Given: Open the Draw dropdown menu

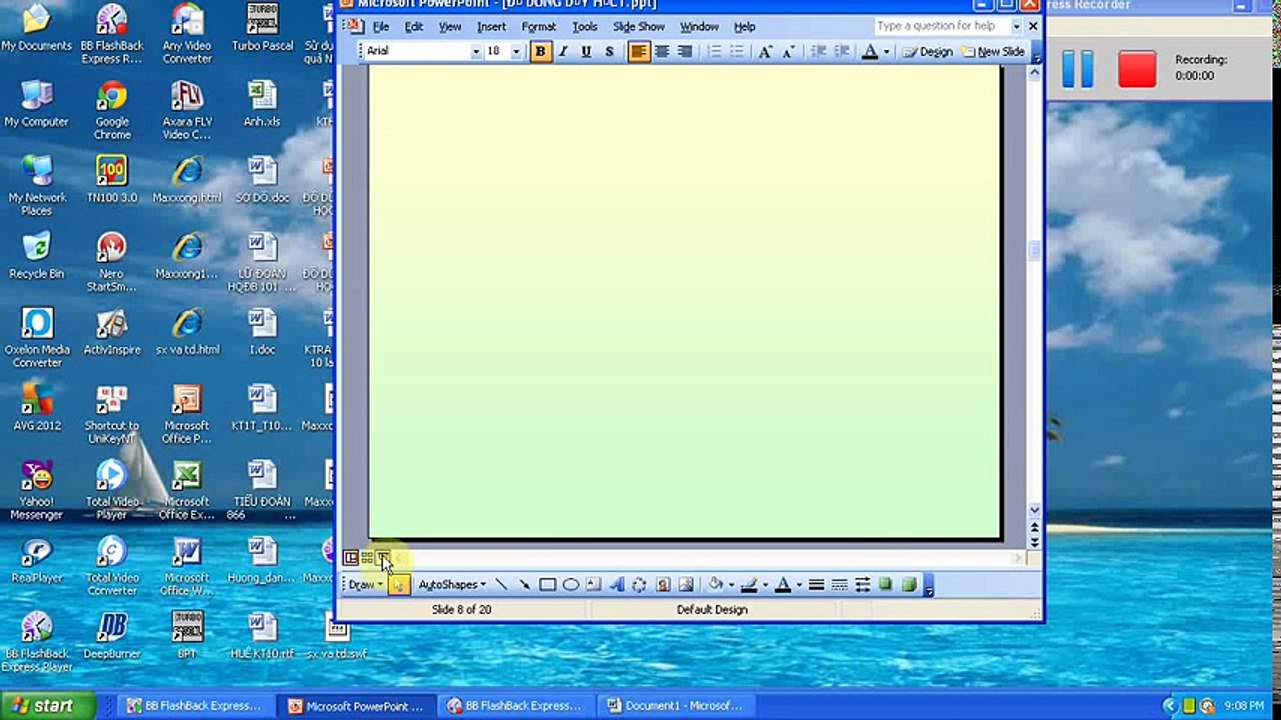Looking at the screenshot, I should (365, 585).
